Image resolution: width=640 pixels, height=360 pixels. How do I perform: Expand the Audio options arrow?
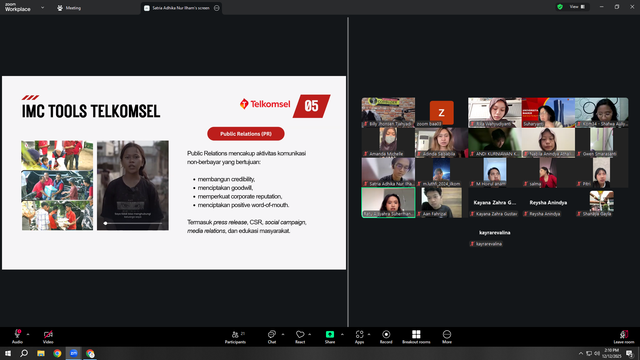[x=28, y=334]
